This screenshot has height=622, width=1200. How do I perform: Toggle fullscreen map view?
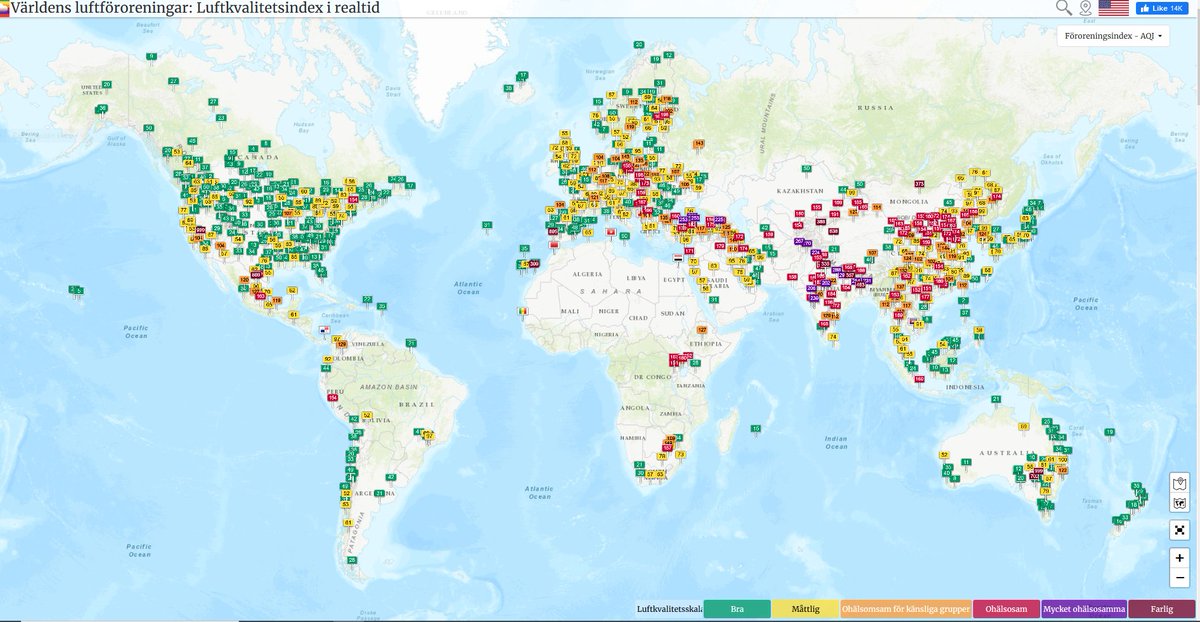coord(1180,531)
